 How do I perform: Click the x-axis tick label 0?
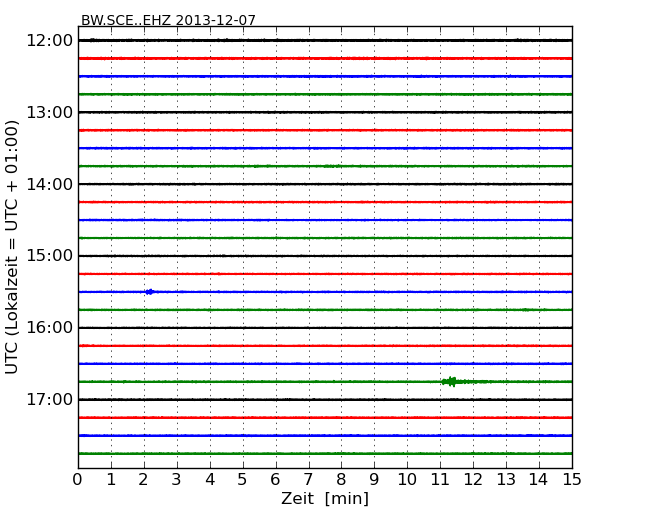(x=78, y=479)
